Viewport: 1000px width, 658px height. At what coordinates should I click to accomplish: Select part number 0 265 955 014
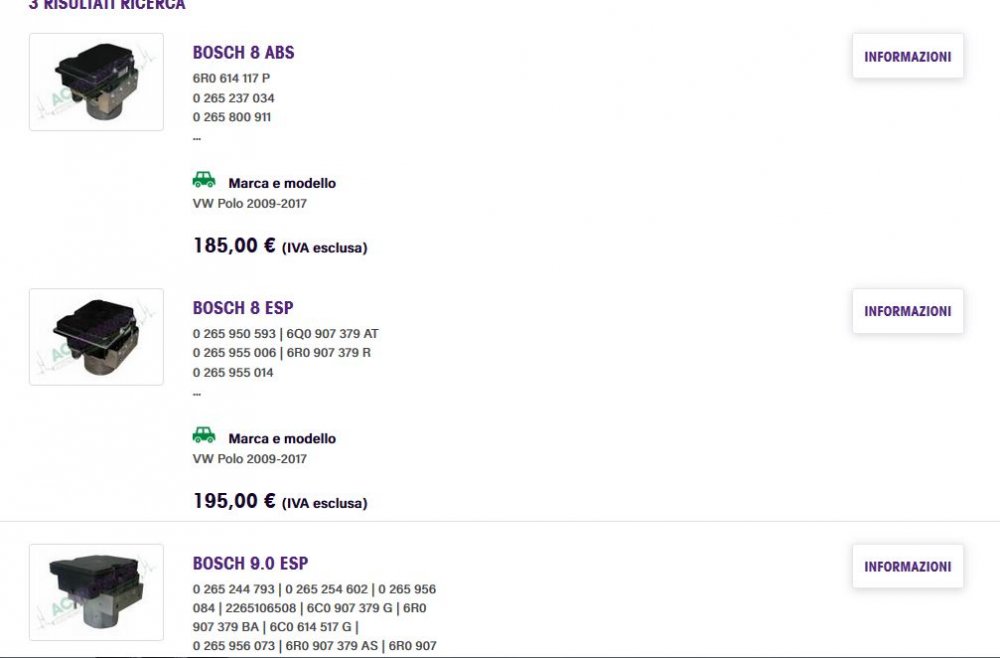[x=233, y=372]
